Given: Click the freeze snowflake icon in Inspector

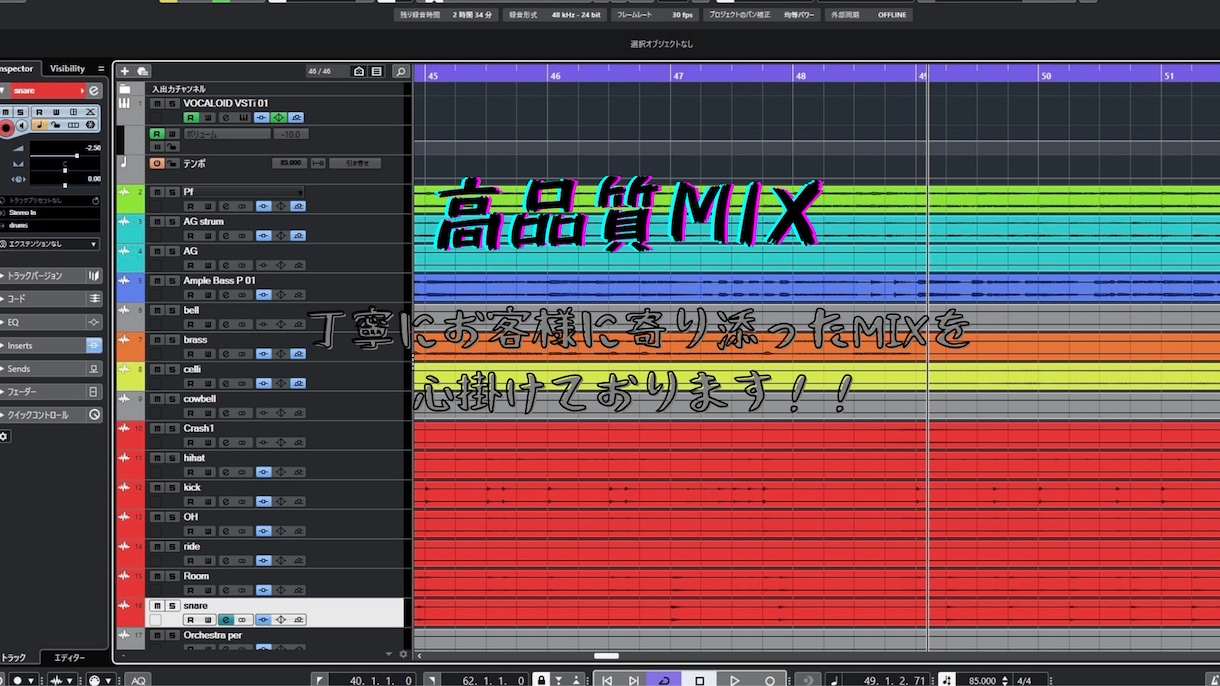Looking at the screenshot, I should point(90,125).
